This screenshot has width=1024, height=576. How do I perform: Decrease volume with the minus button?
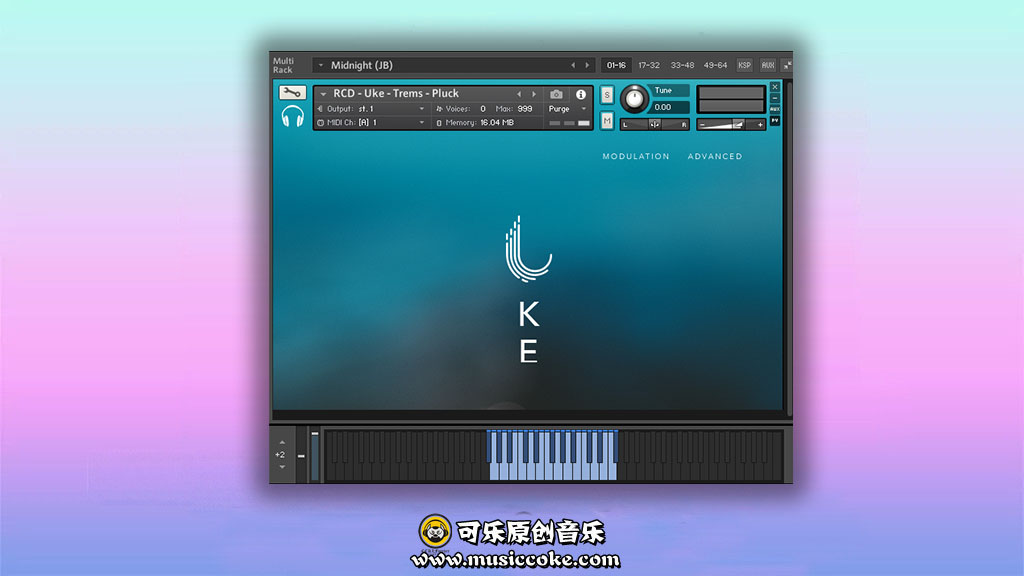point(703,125)
